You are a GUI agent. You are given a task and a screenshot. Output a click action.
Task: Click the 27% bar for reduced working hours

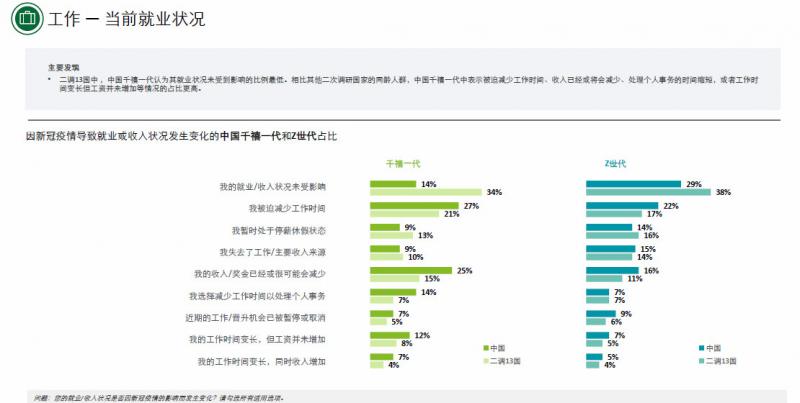(414, 206)
